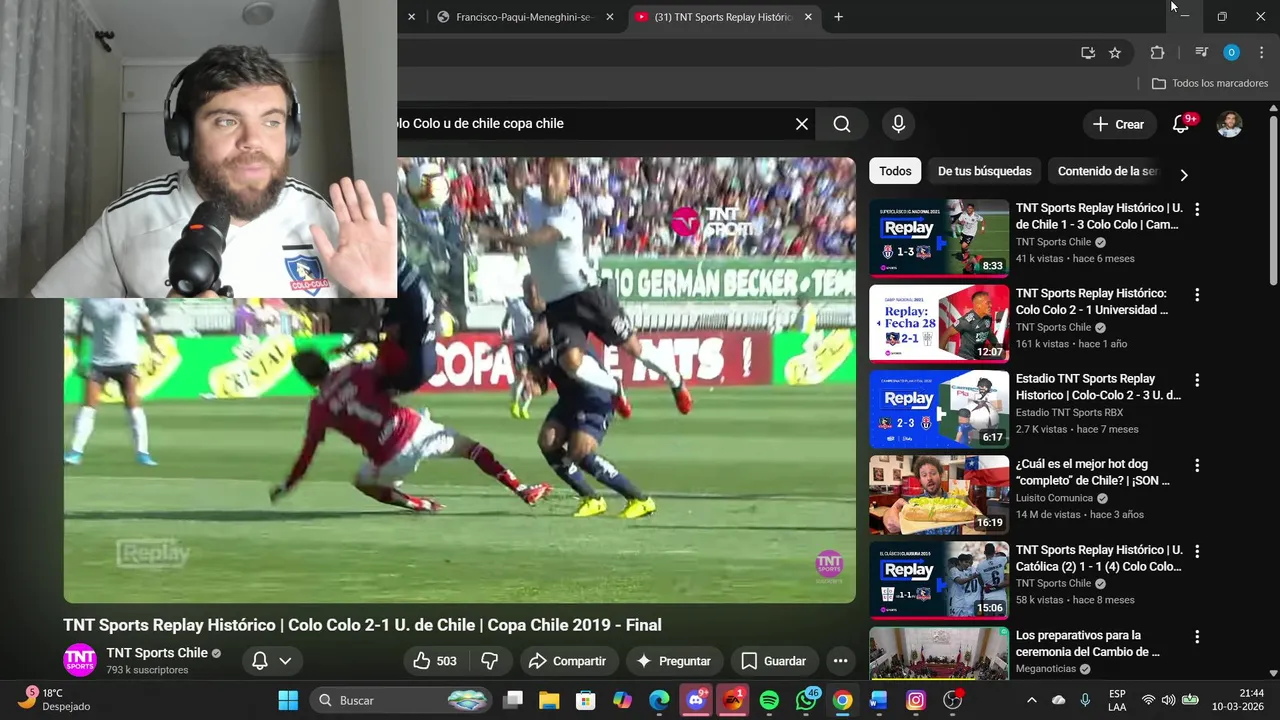Start voice search with microphone icon

(898, 124)
